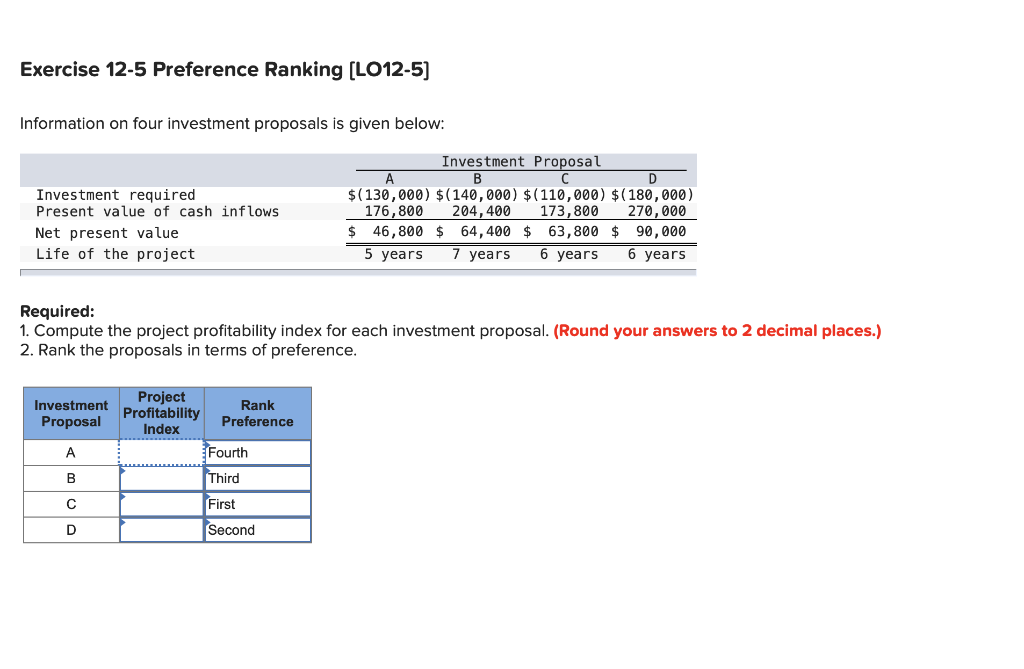Select the Proposal A row label in answer table

click(70, 452)
